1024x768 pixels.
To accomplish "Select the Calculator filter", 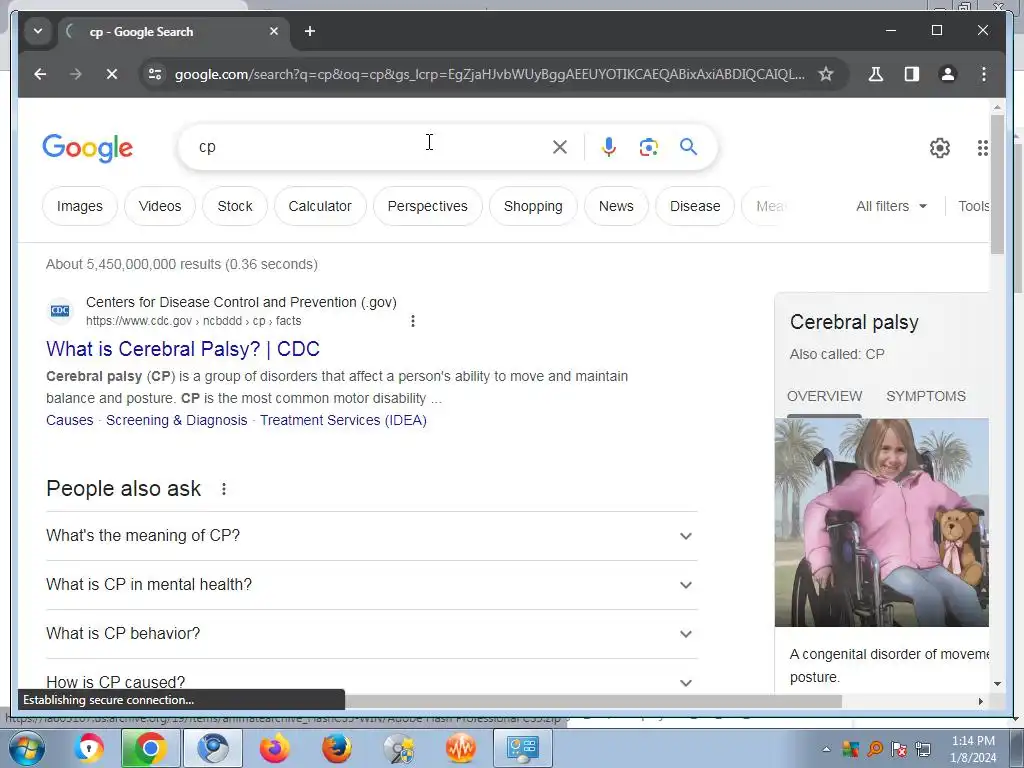I will pyautogui.click(x=320, y=206).
